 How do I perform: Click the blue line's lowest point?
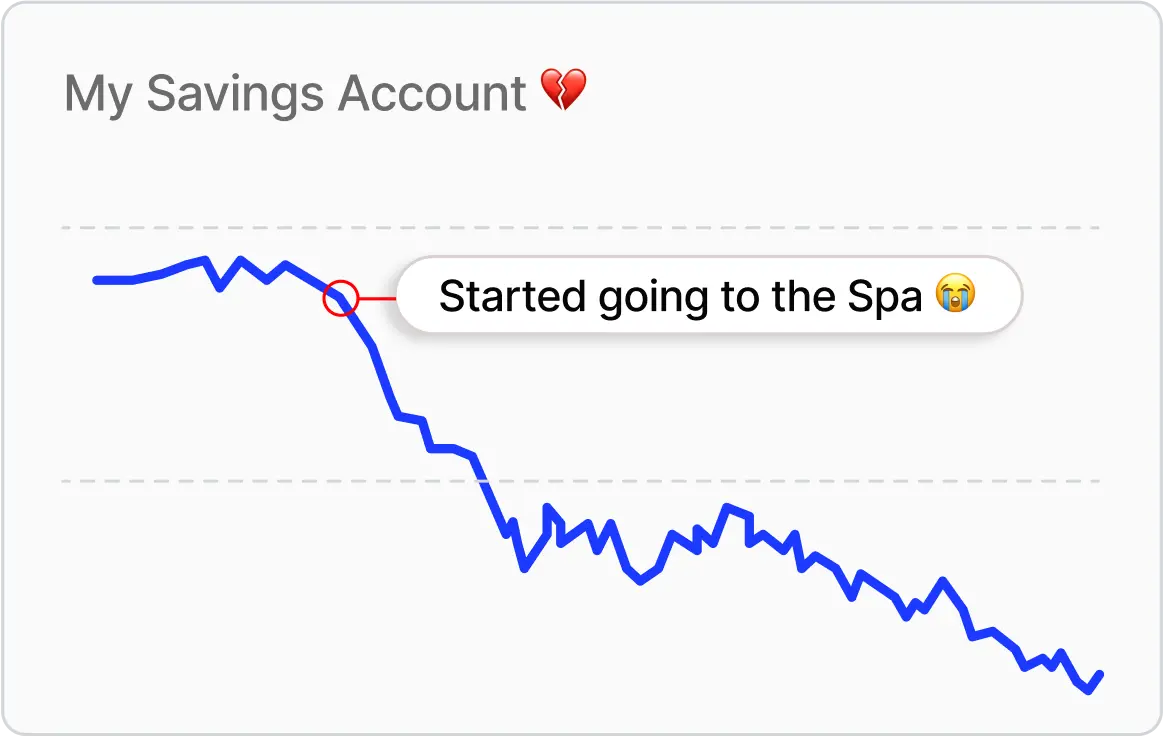coord(1089,690)
